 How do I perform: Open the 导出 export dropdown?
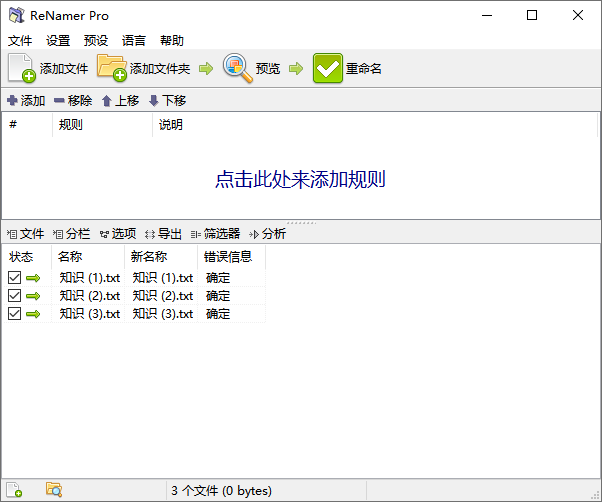point(163,234)
